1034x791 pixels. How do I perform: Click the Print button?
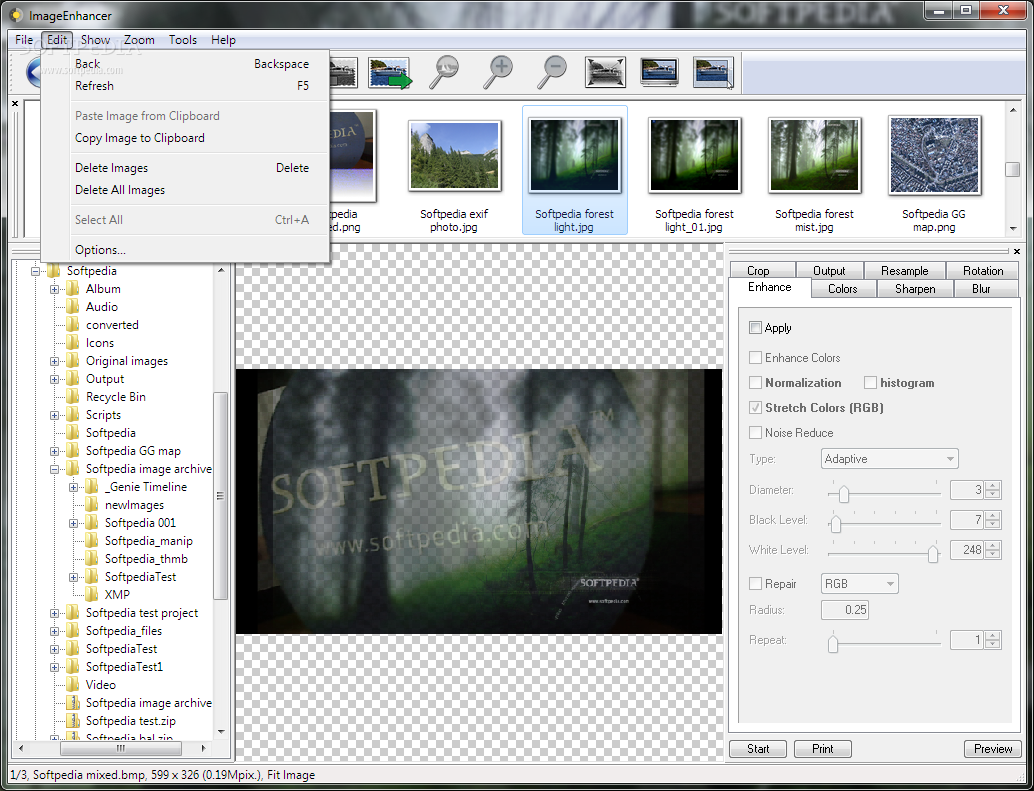(822, 749)
